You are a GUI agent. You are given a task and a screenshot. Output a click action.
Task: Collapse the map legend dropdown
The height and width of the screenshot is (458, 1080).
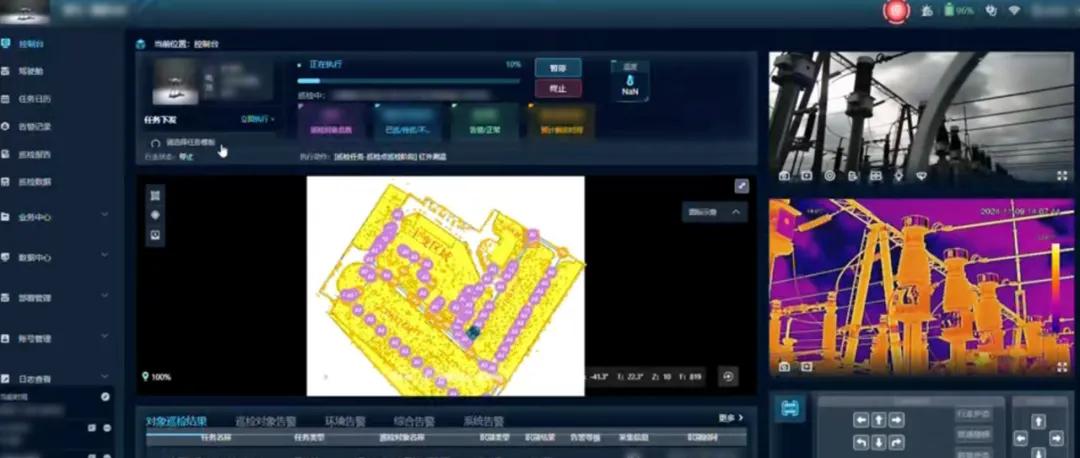click(736, 212)
